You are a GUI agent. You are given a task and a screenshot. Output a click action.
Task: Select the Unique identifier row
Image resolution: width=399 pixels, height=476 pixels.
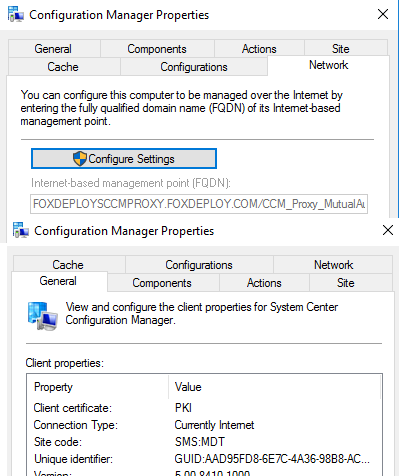204,459
